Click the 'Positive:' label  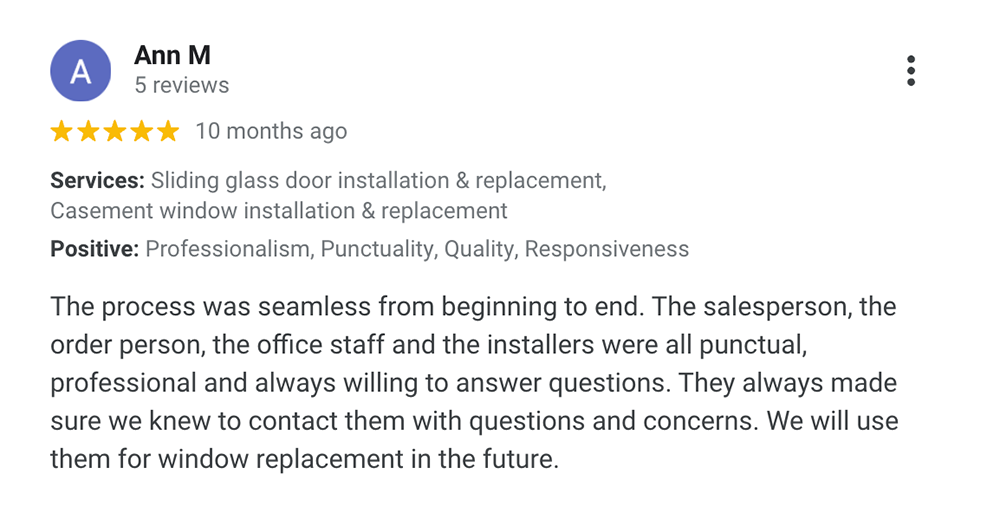pos(94,249)
